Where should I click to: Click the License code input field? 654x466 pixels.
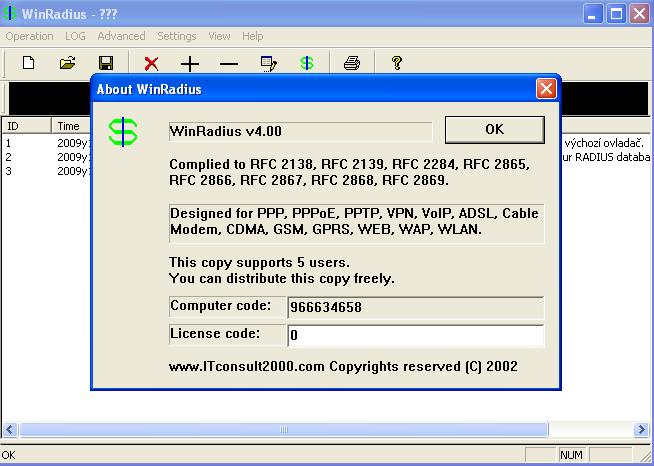[x=416, y=335]
